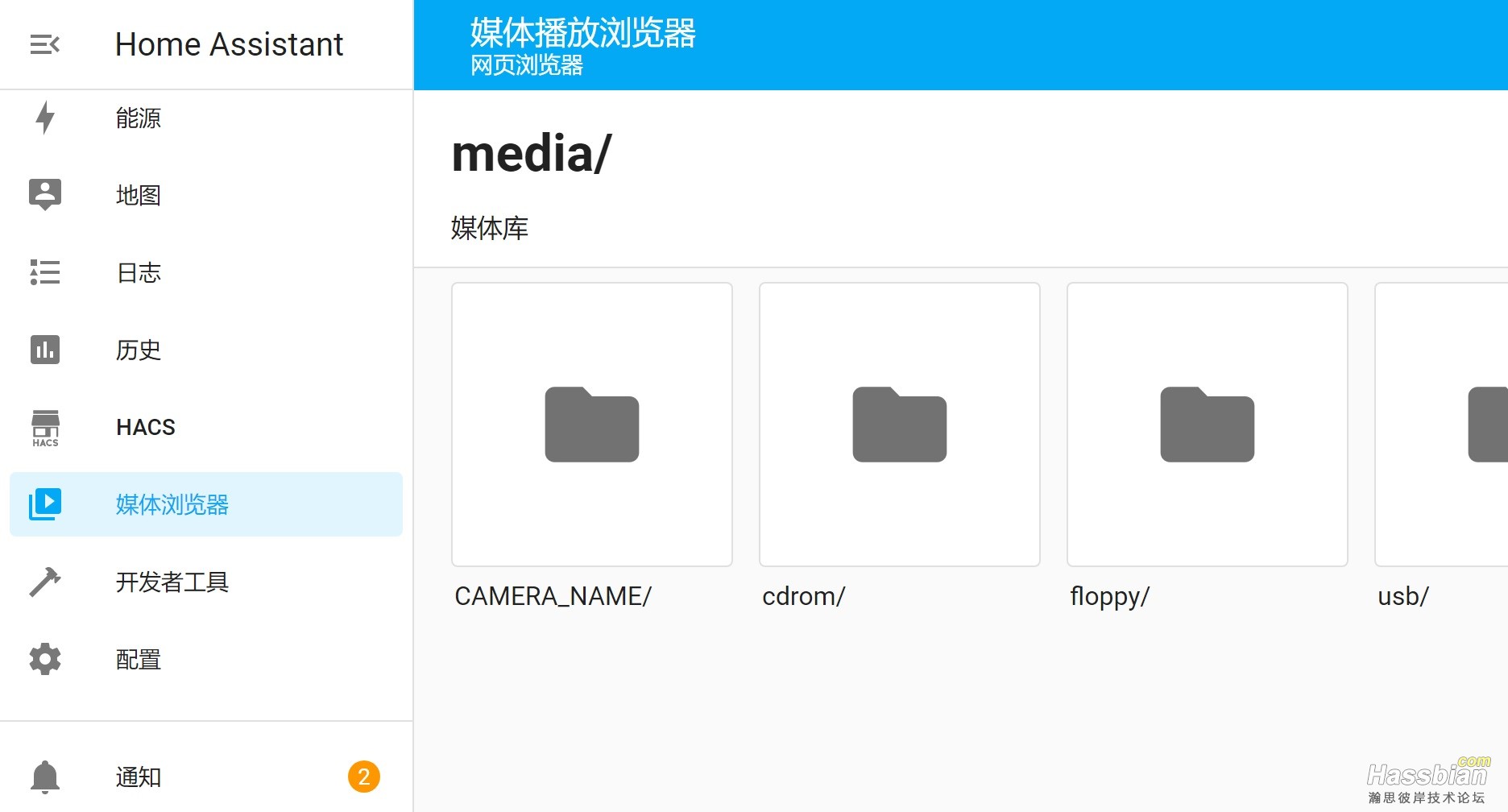This screenshot has height=812, width=1508.
Task: Open the 能源 menu item
Action: click(x=206, y=118)
